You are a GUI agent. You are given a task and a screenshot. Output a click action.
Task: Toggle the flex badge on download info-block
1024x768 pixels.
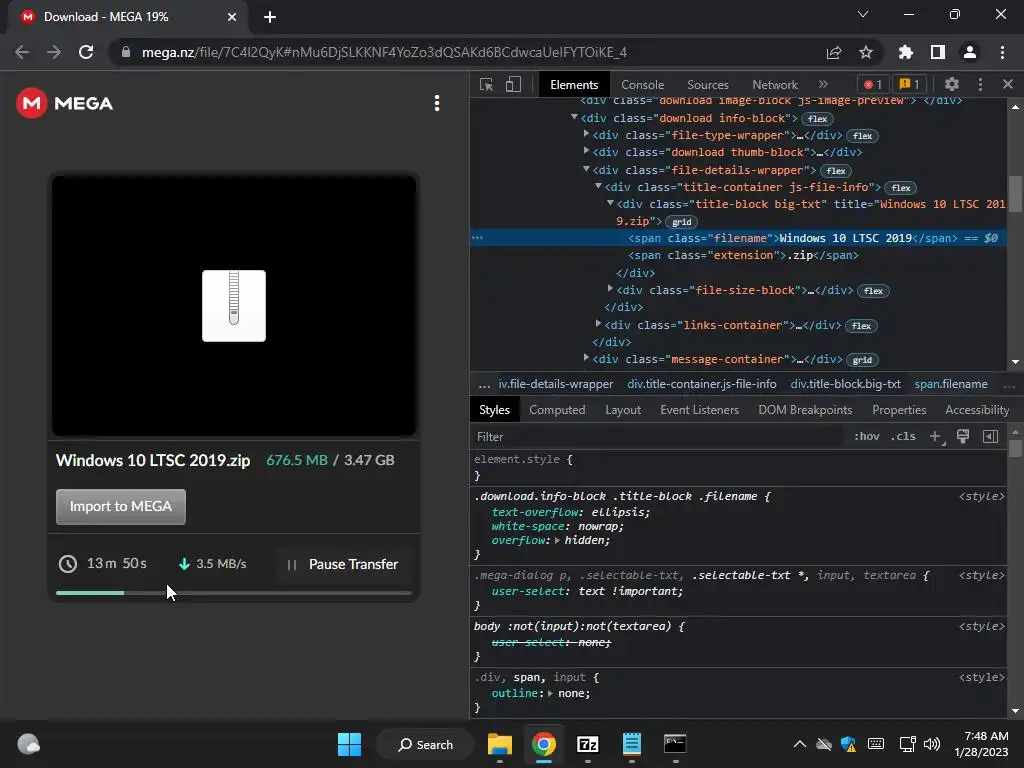point(817,119)
